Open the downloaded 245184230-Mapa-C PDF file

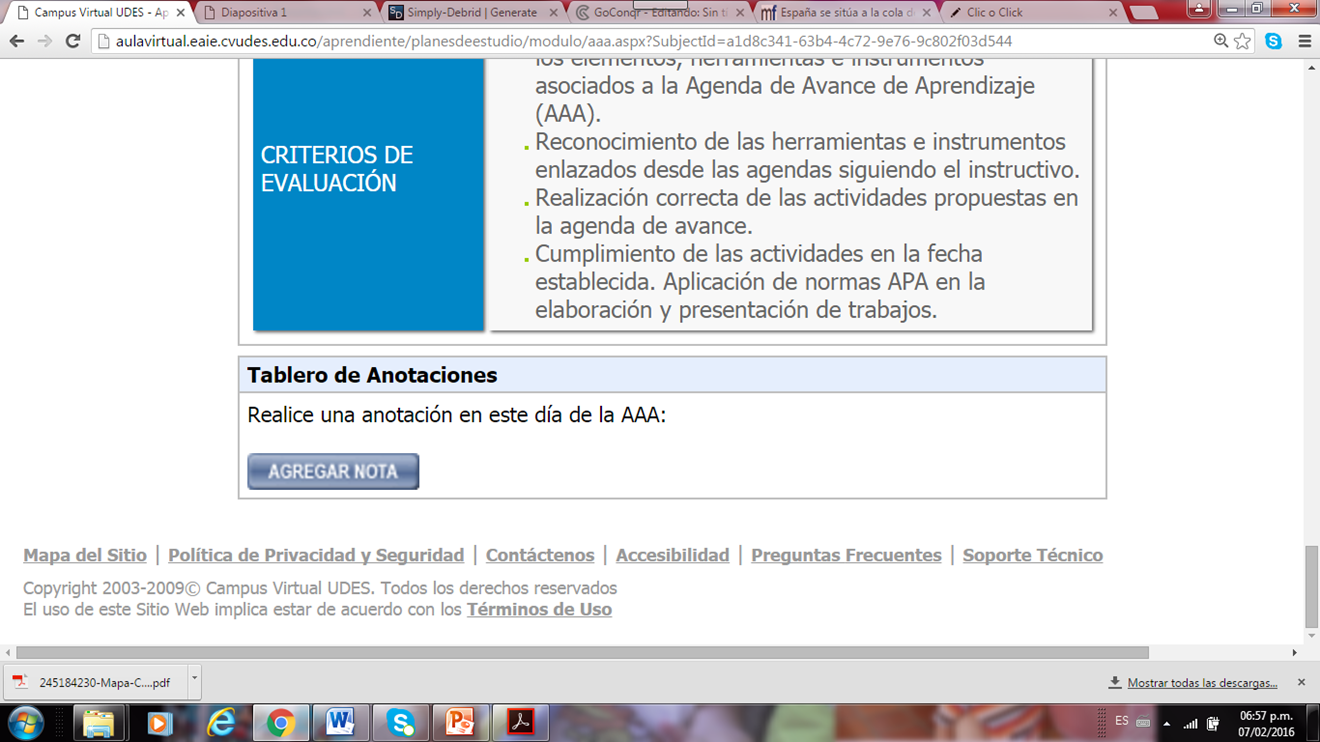tap(94, 682)
